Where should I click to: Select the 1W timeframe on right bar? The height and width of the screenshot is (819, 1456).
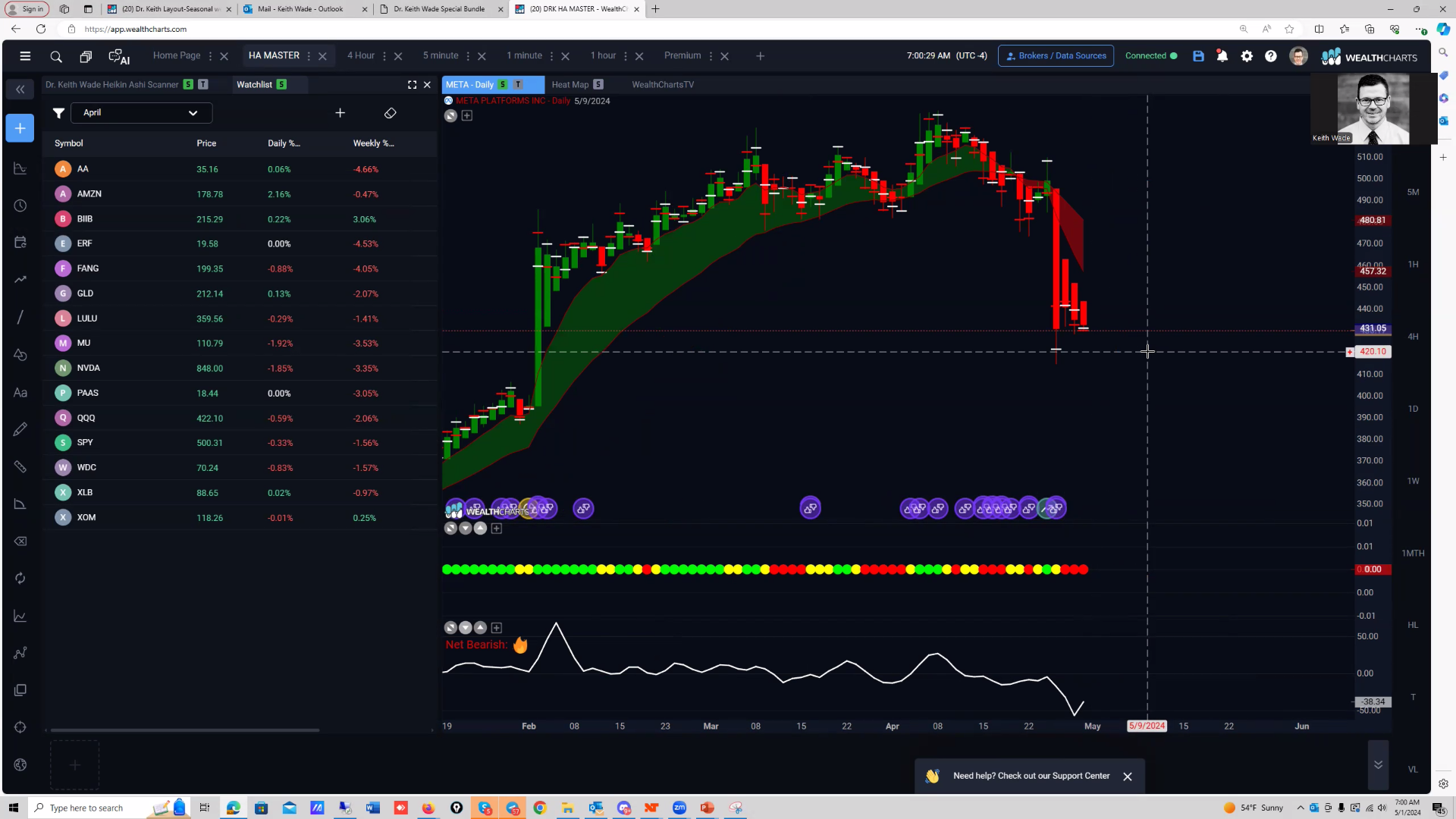[1414, 482]
